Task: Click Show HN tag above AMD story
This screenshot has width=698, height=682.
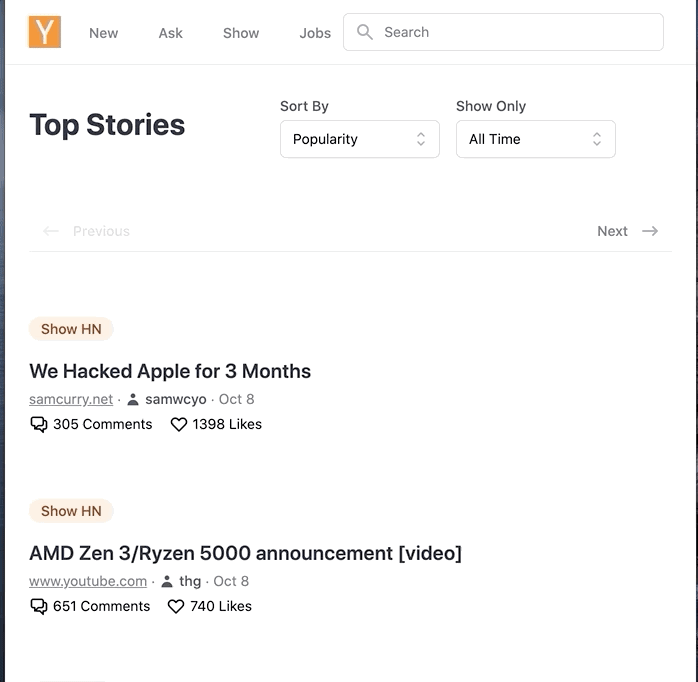Action: 71,511
